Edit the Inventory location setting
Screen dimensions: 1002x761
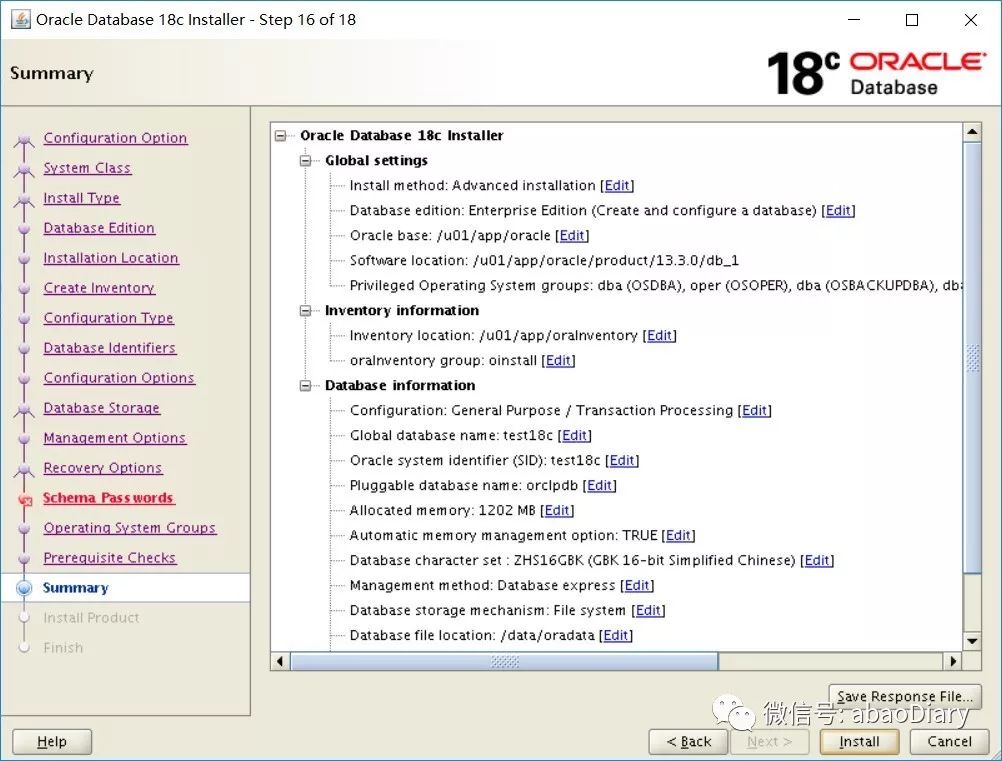659,335
